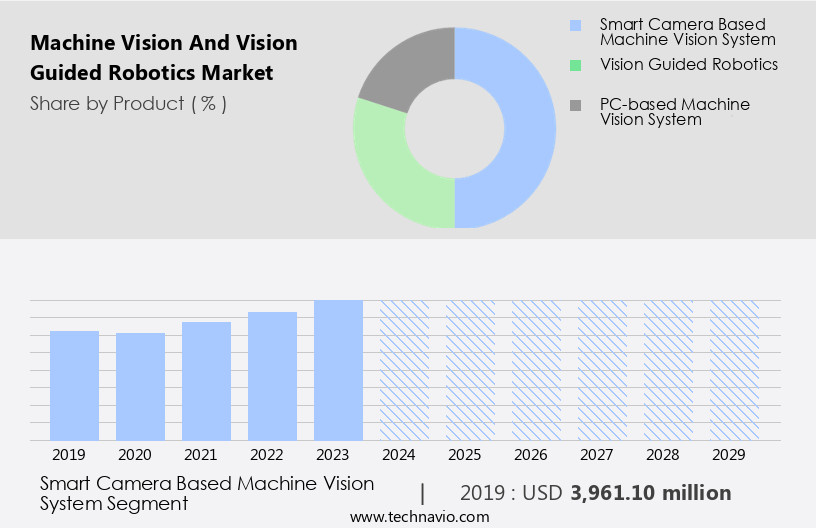Click the solid 2019 bar
This screenshot has width=816, height=528.
tap(75, 385)
